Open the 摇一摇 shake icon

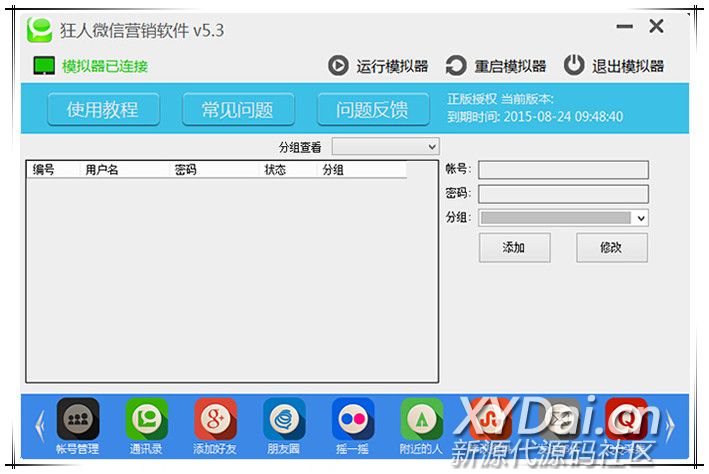point(353,419)
